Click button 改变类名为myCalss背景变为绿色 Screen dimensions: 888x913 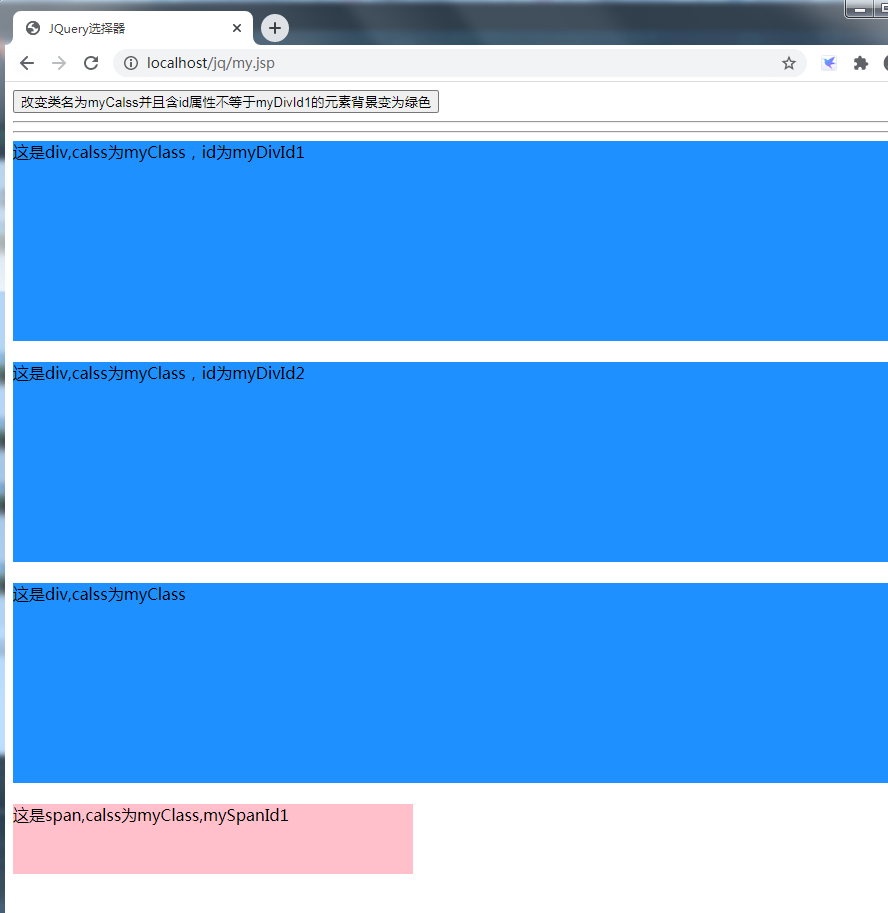click(226, 102)
